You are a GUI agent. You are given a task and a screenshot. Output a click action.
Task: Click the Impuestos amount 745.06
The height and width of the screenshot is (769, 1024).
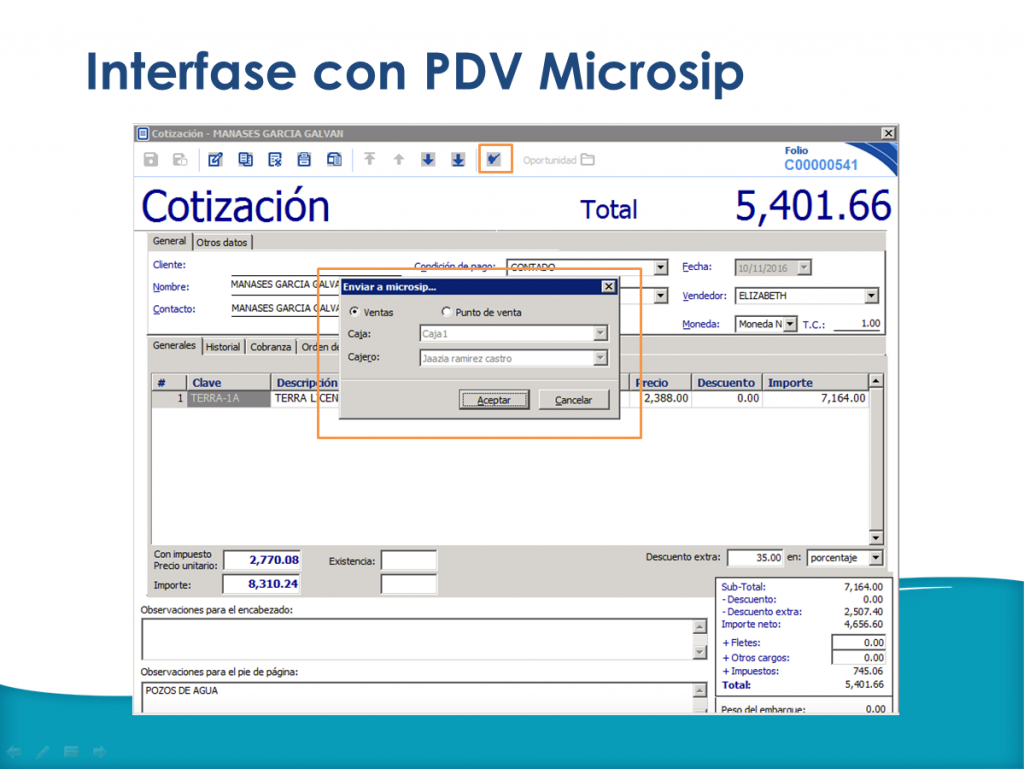point(867,671)
